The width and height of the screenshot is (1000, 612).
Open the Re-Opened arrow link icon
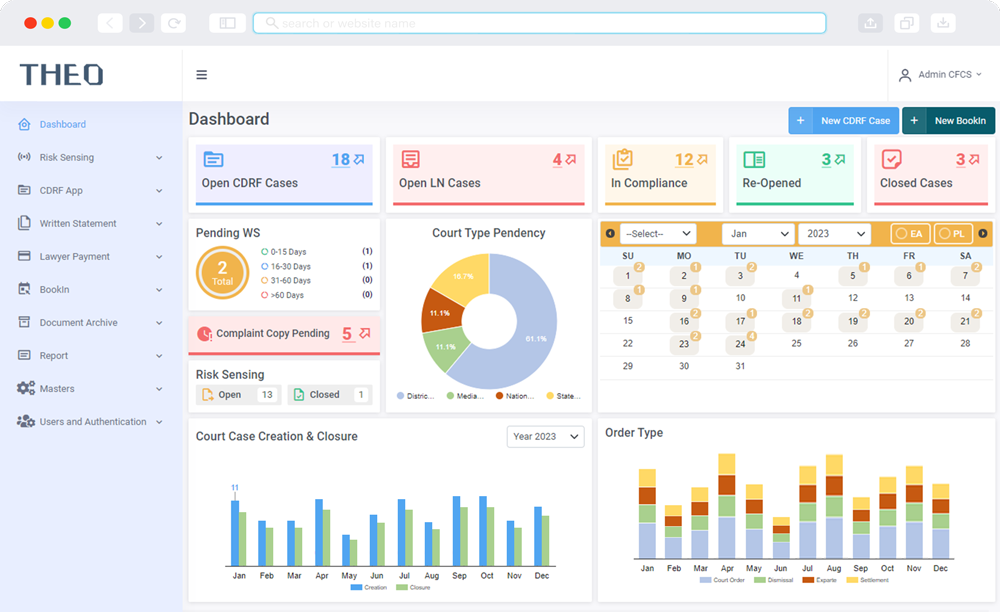(x=840, y=159)
